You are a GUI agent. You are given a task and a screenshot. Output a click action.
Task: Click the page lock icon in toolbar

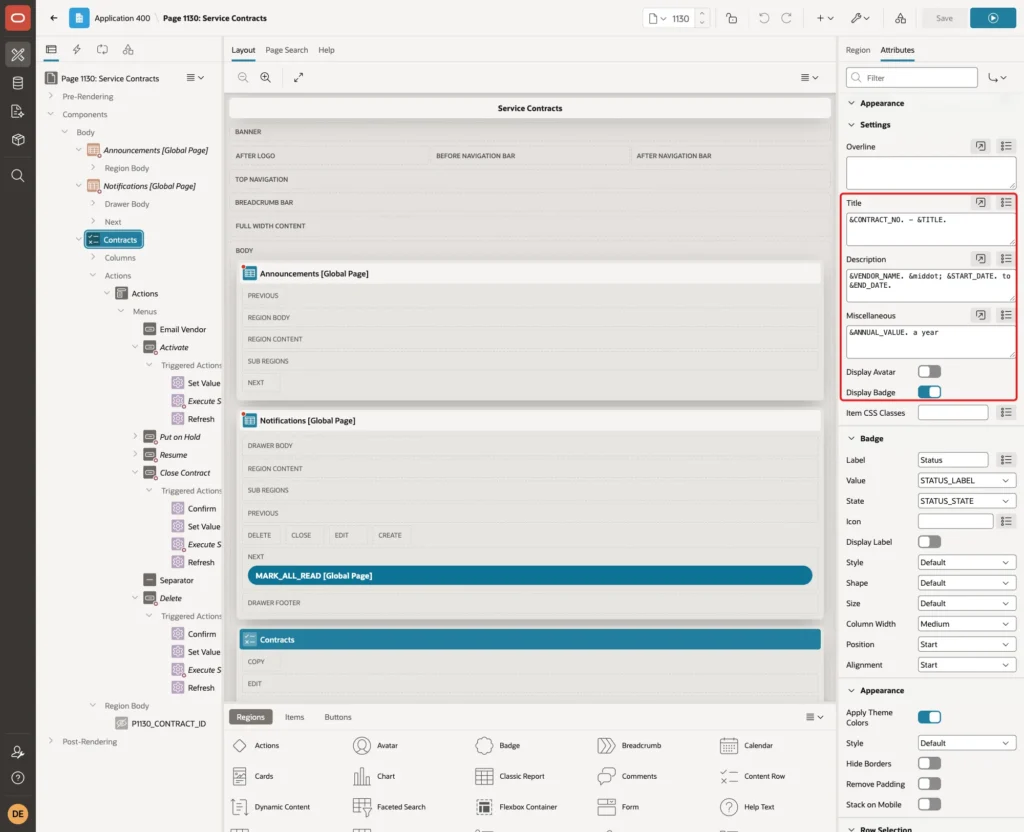pos(731,18)
